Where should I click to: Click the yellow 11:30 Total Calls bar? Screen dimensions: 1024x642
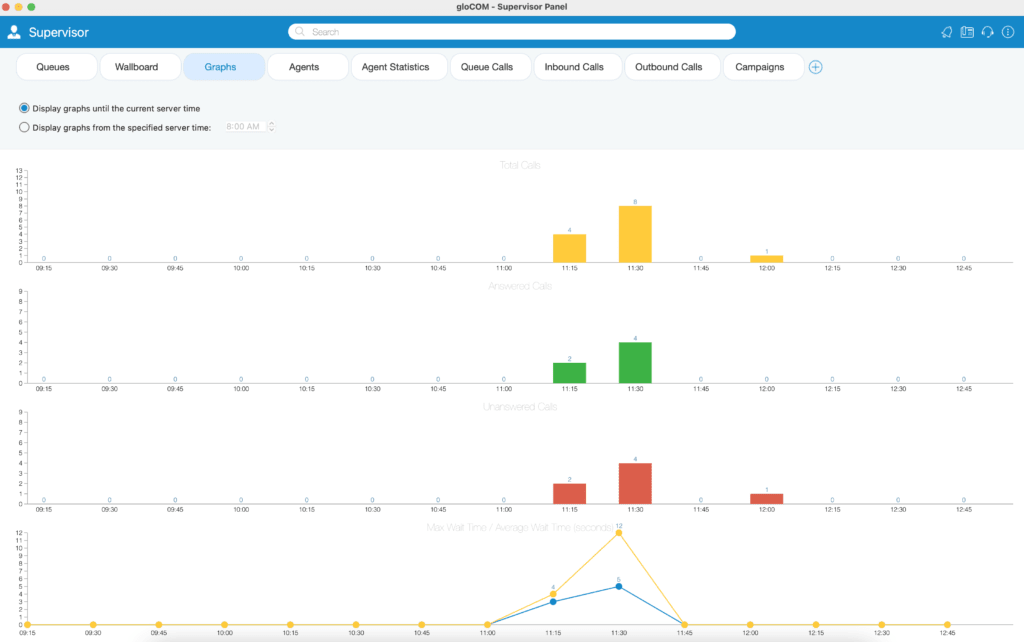point(635,234)
